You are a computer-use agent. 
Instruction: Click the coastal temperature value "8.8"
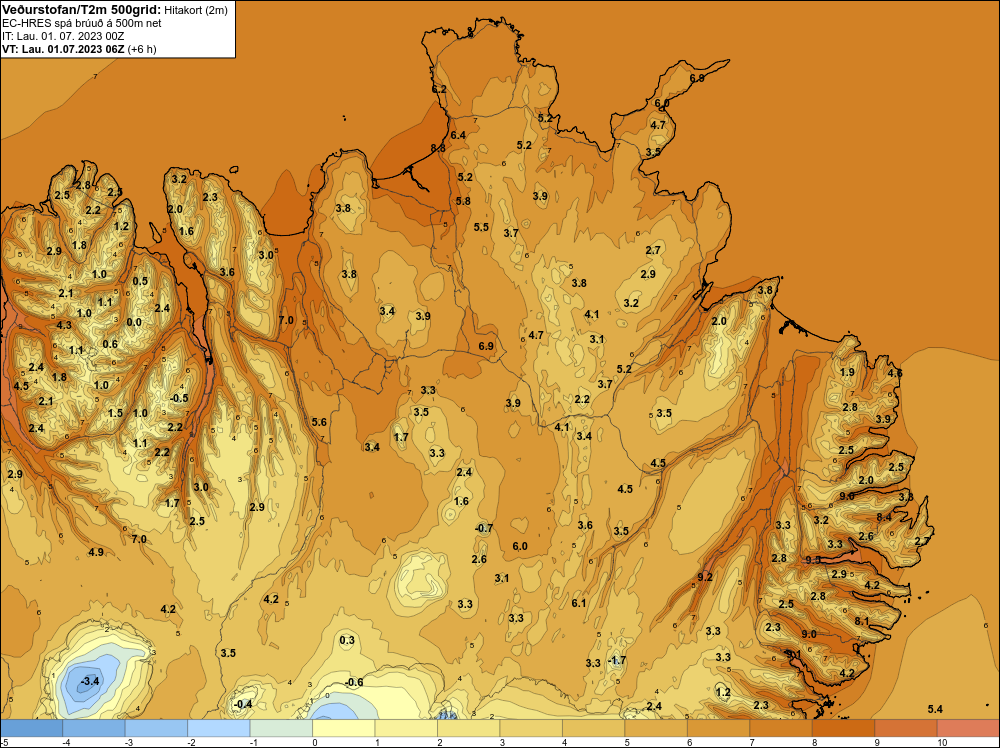click(x=438, y=148)
